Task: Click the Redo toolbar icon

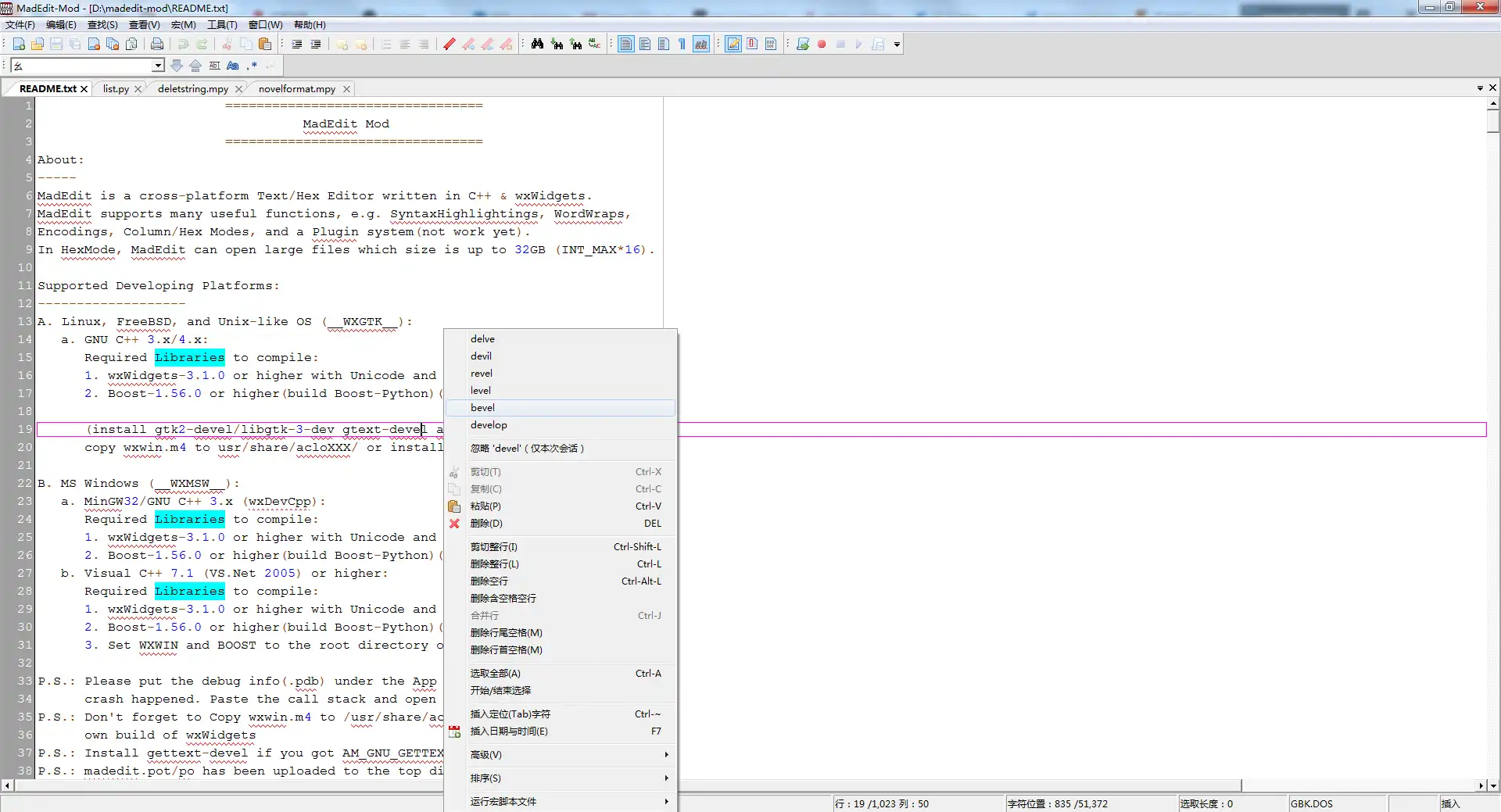Action: 202,45
